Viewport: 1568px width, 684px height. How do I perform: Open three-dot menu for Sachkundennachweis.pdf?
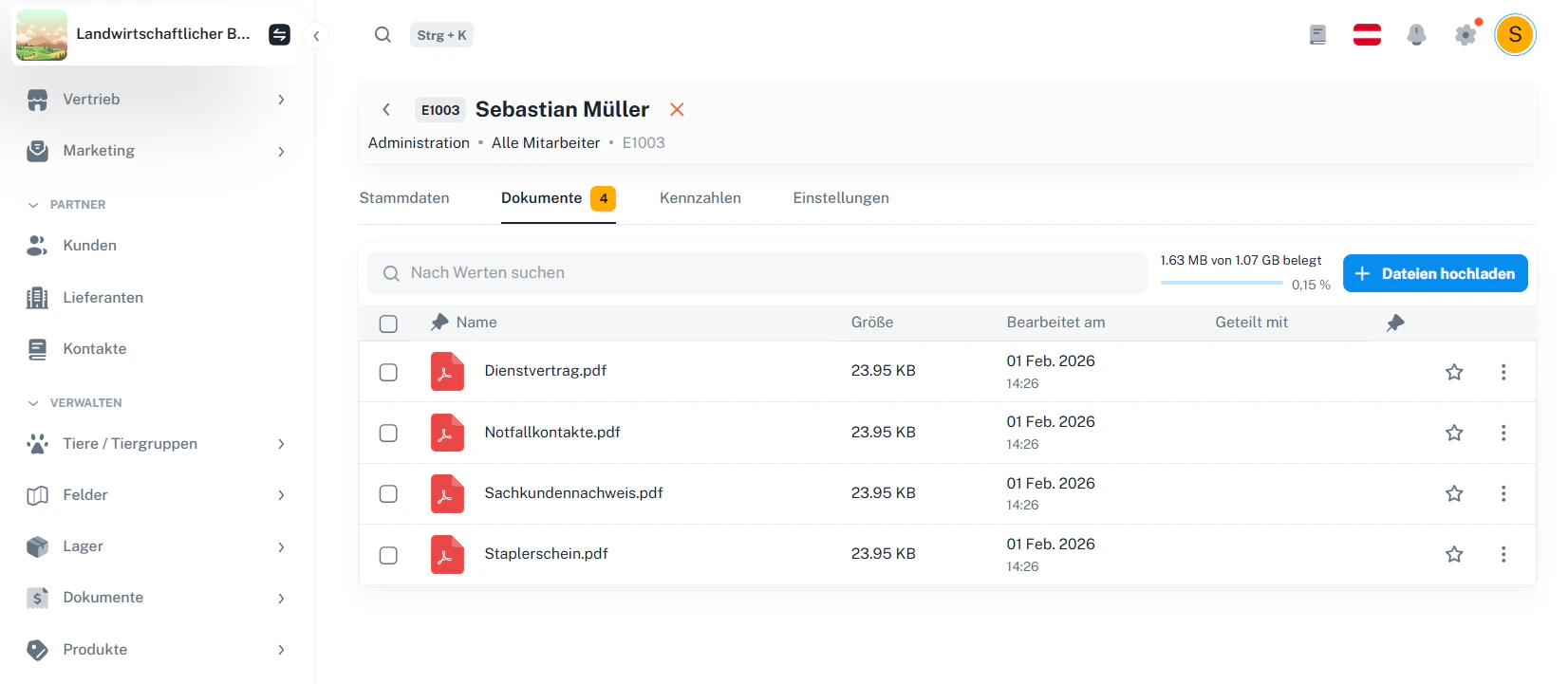coord(1503,493)
